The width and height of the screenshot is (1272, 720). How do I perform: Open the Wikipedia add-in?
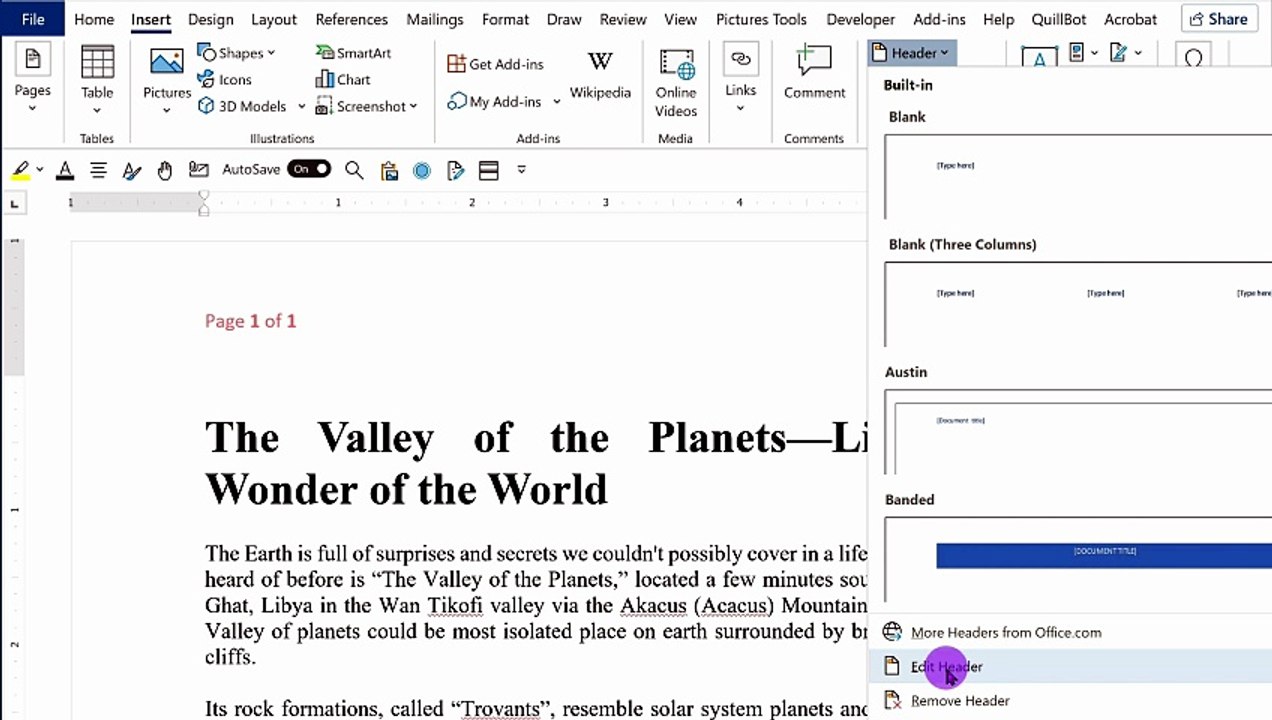[600, 76]
